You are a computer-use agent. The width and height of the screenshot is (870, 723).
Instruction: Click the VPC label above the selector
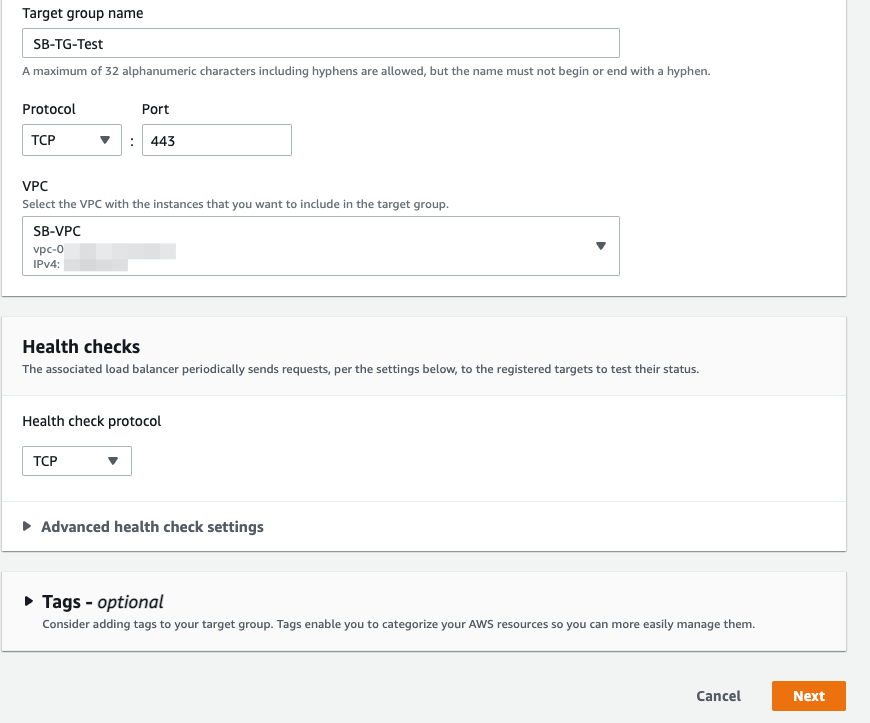[x=35, y=186]
